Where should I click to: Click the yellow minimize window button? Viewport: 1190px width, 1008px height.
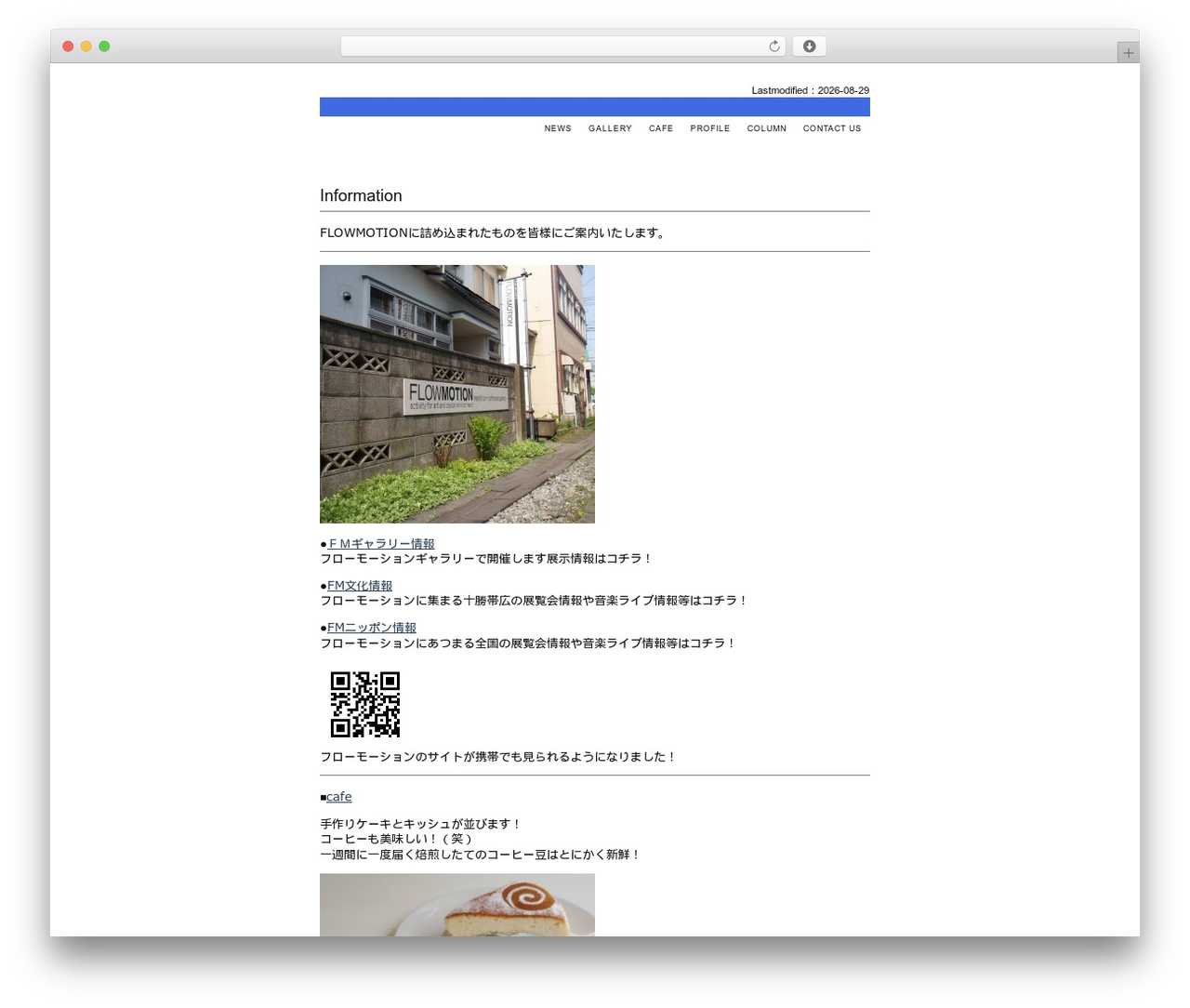click(86, 46)
